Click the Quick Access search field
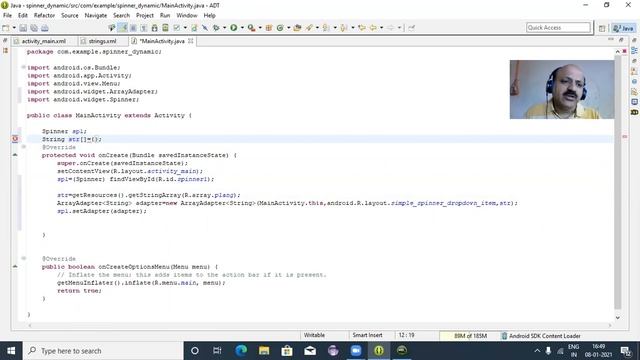The height and width of the screenshot is (360, 640). coord(558,27)
